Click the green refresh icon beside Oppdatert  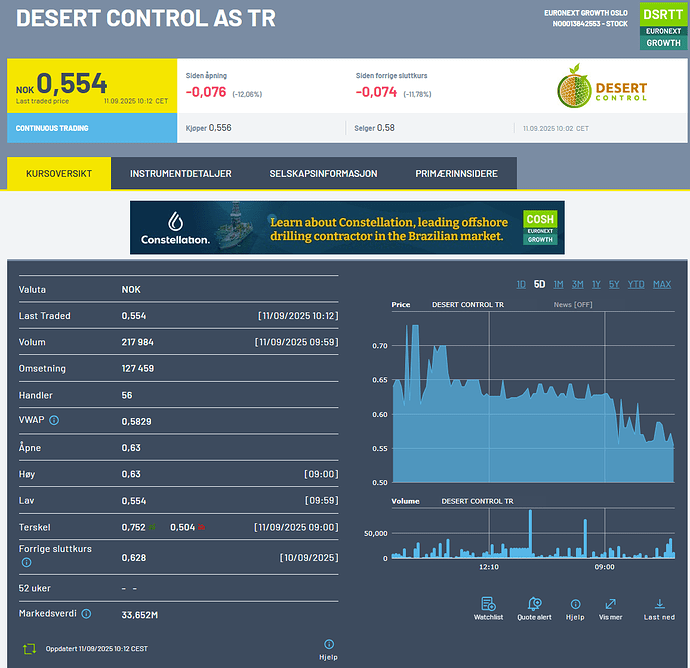point(29,649)
